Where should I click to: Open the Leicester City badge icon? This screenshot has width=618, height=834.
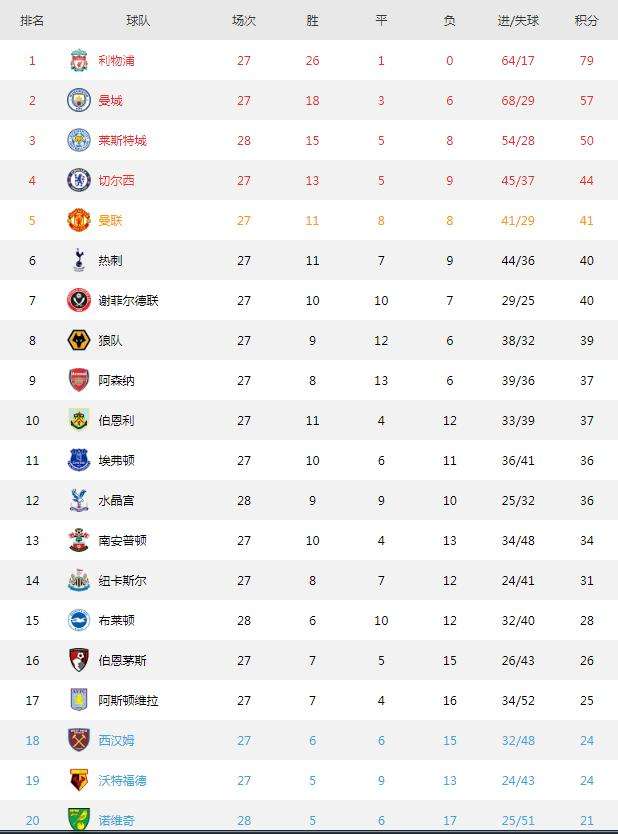(79, 140)
